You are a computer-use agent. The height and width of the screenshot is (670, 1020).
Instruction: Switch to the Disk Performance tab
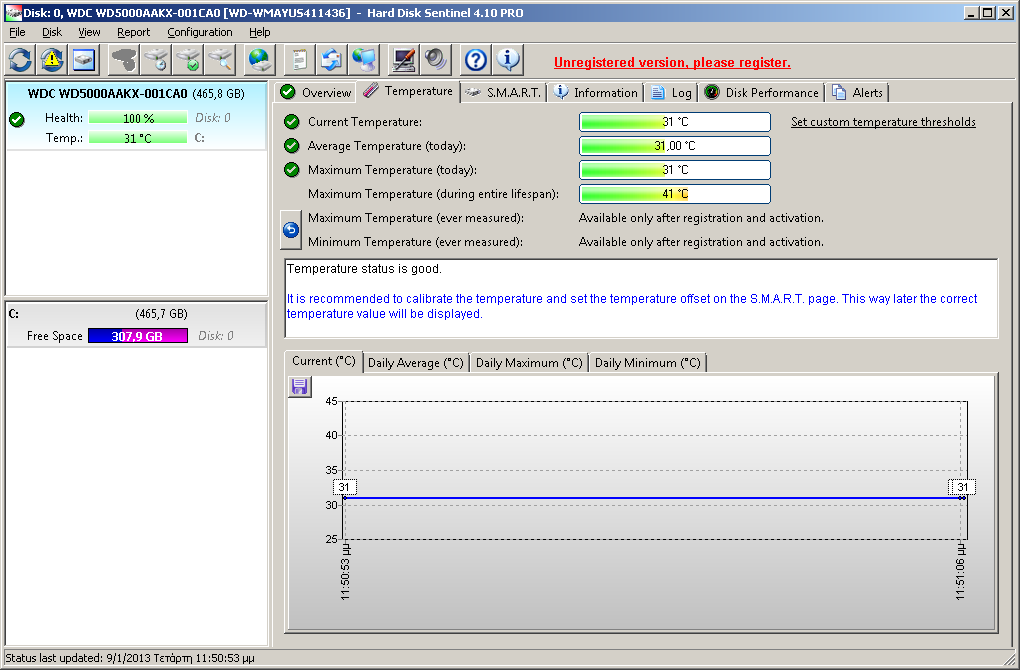coord(761,92)
